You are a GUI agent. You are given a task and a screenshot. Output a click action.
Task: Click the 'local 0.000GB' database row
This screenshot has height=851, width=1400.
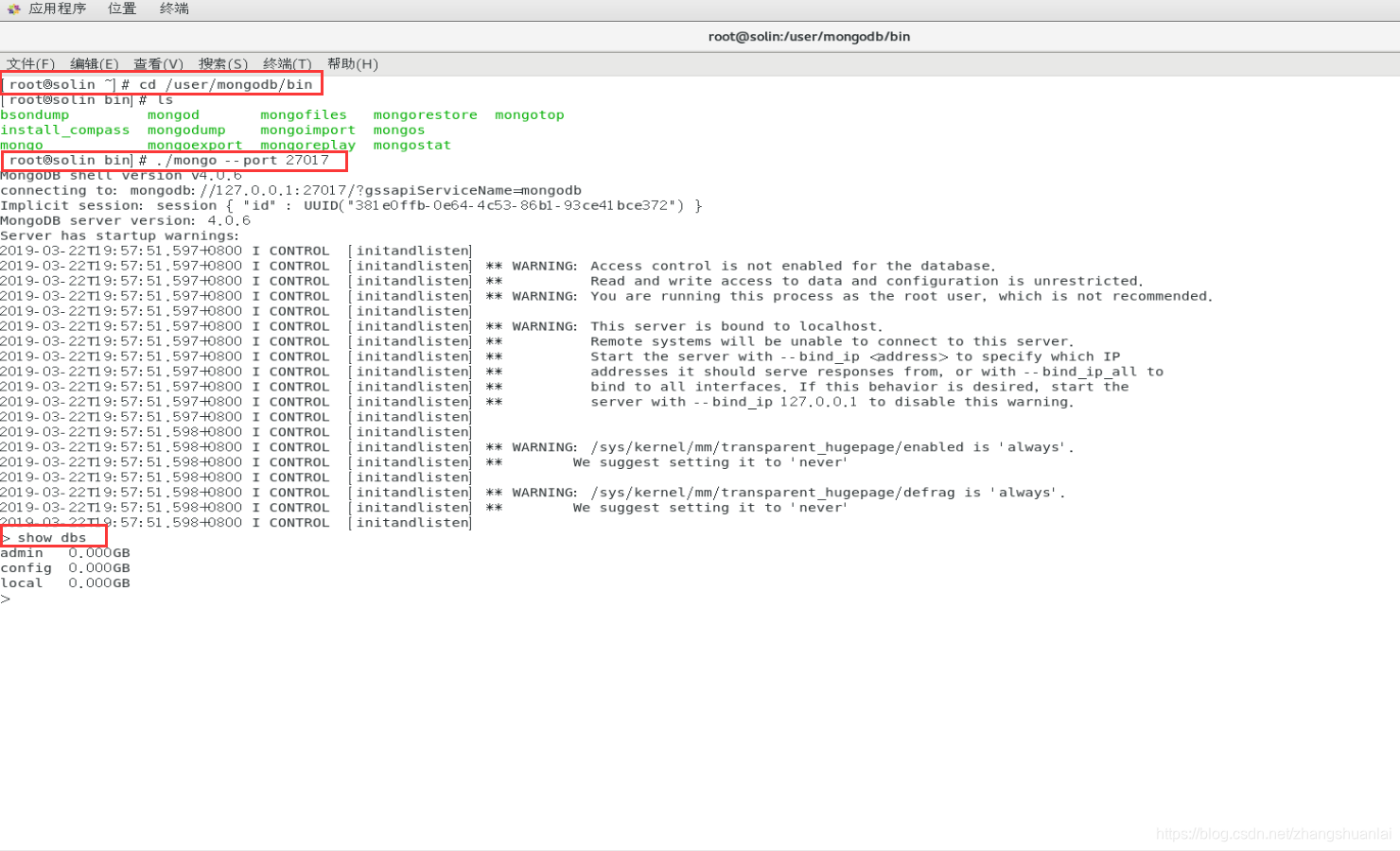pos(65,583)
